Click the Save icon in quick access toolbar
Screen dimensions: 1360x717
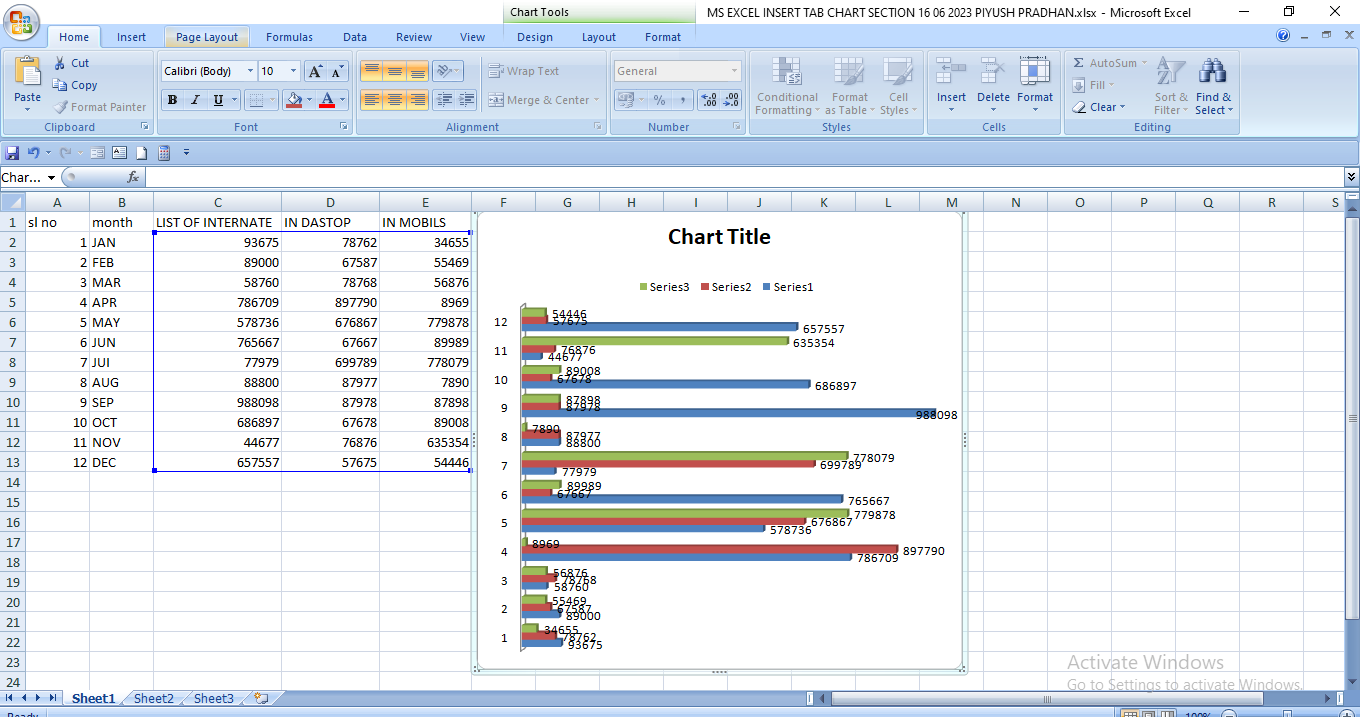click(12, 153)
